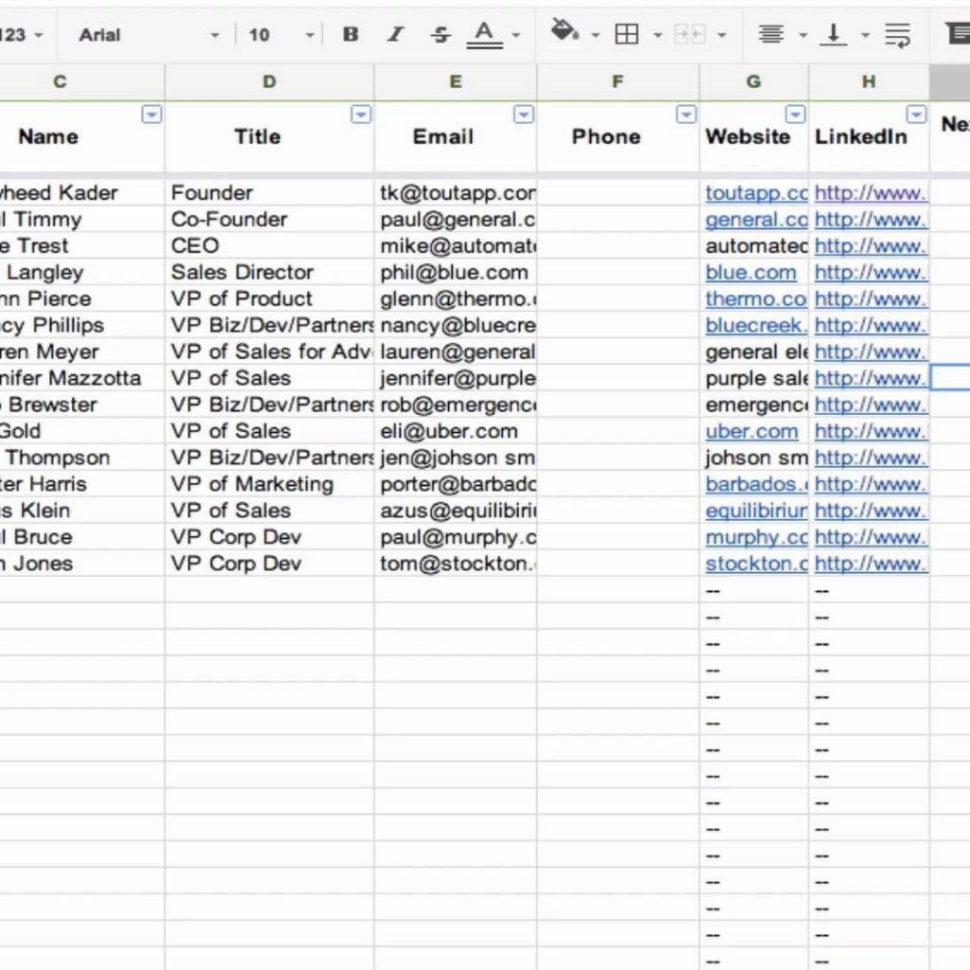The image size is (970, 970).
Task: Open the blue.com website link
Action: pos(752,272)
